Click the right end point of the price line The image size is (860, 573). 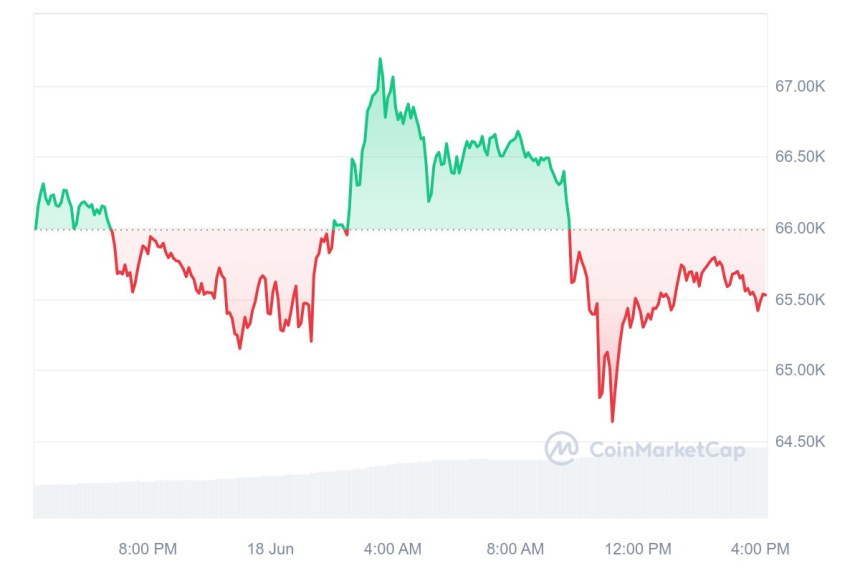[x=766, y=294]
